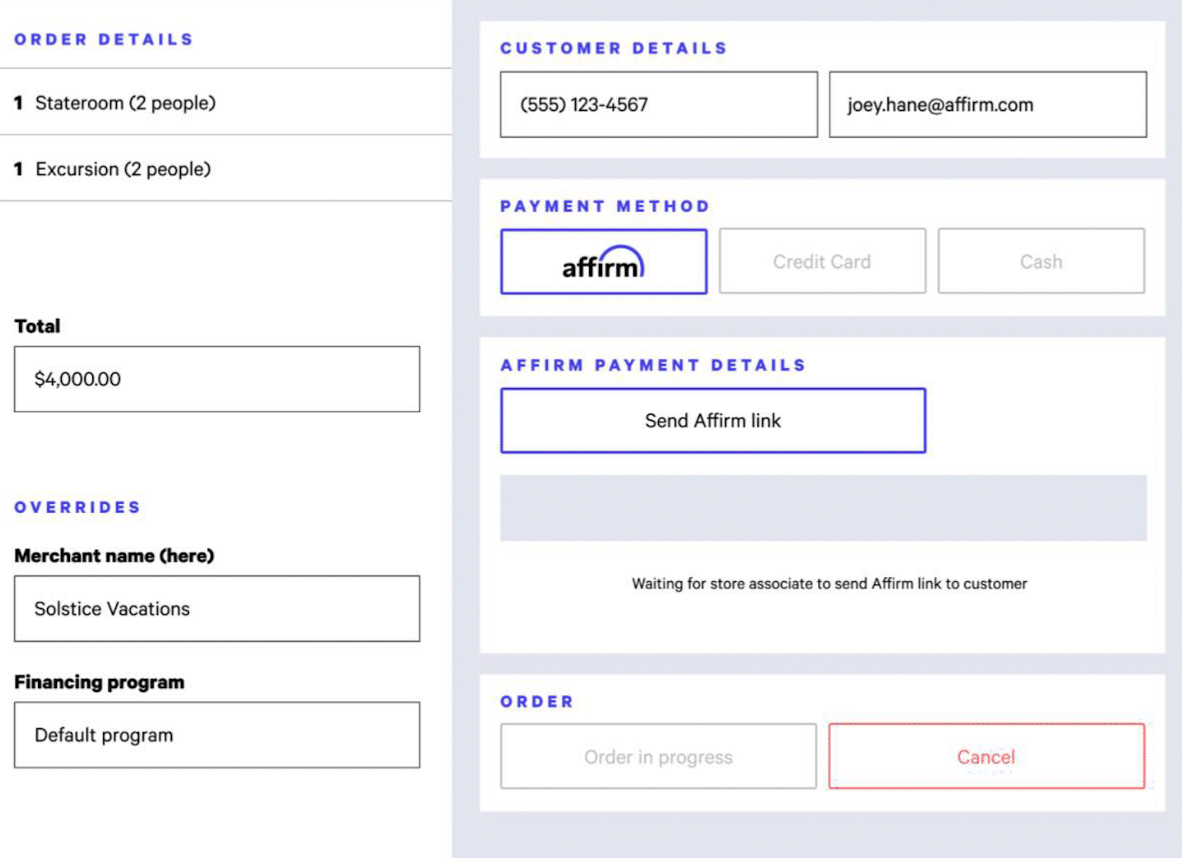Click the gray Affirm status bar

coord(823,508)
